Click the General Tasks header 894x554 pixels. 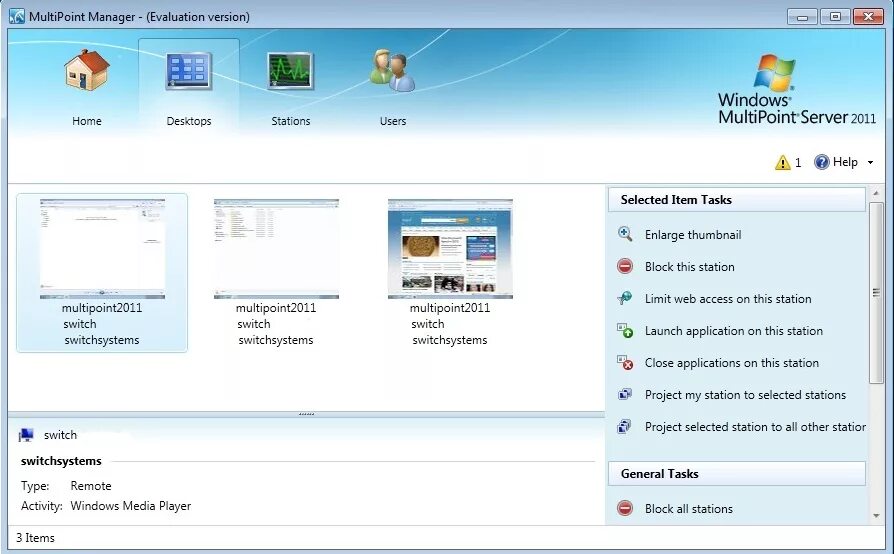[737, 474]
